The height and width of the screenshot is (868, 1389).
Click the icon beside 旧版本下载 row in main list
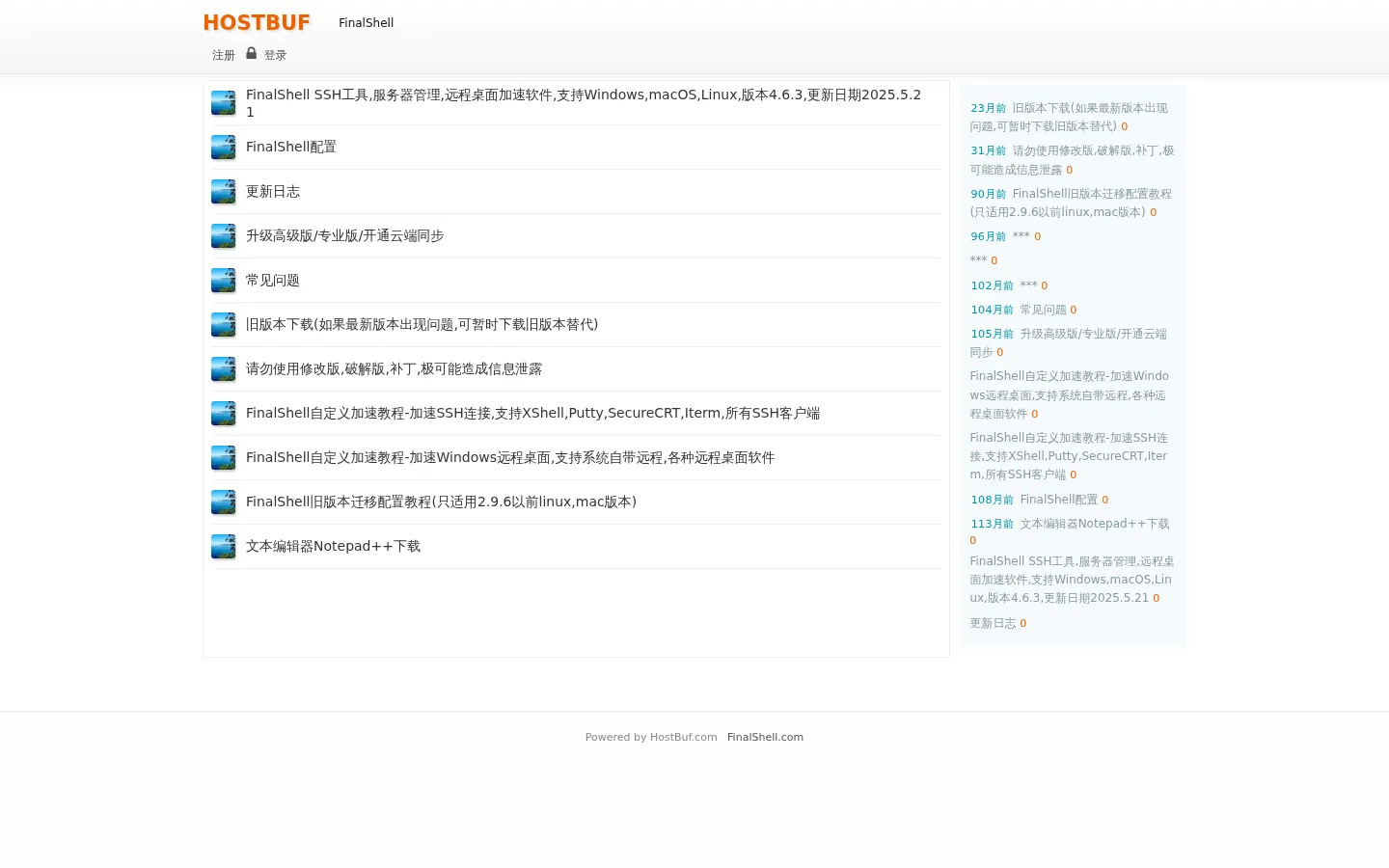[224, 325]
